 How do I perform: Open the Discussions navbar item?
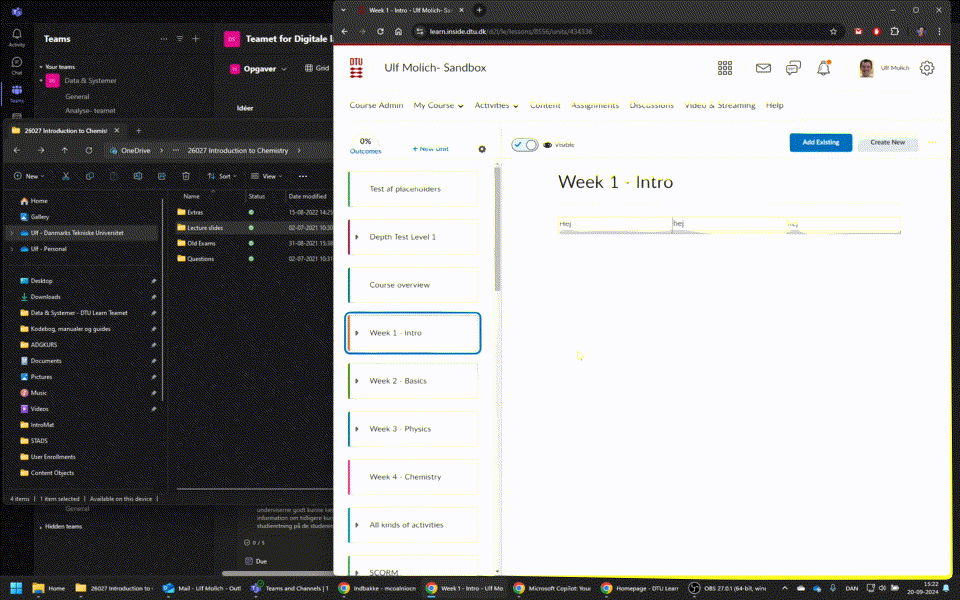point(651,105)
